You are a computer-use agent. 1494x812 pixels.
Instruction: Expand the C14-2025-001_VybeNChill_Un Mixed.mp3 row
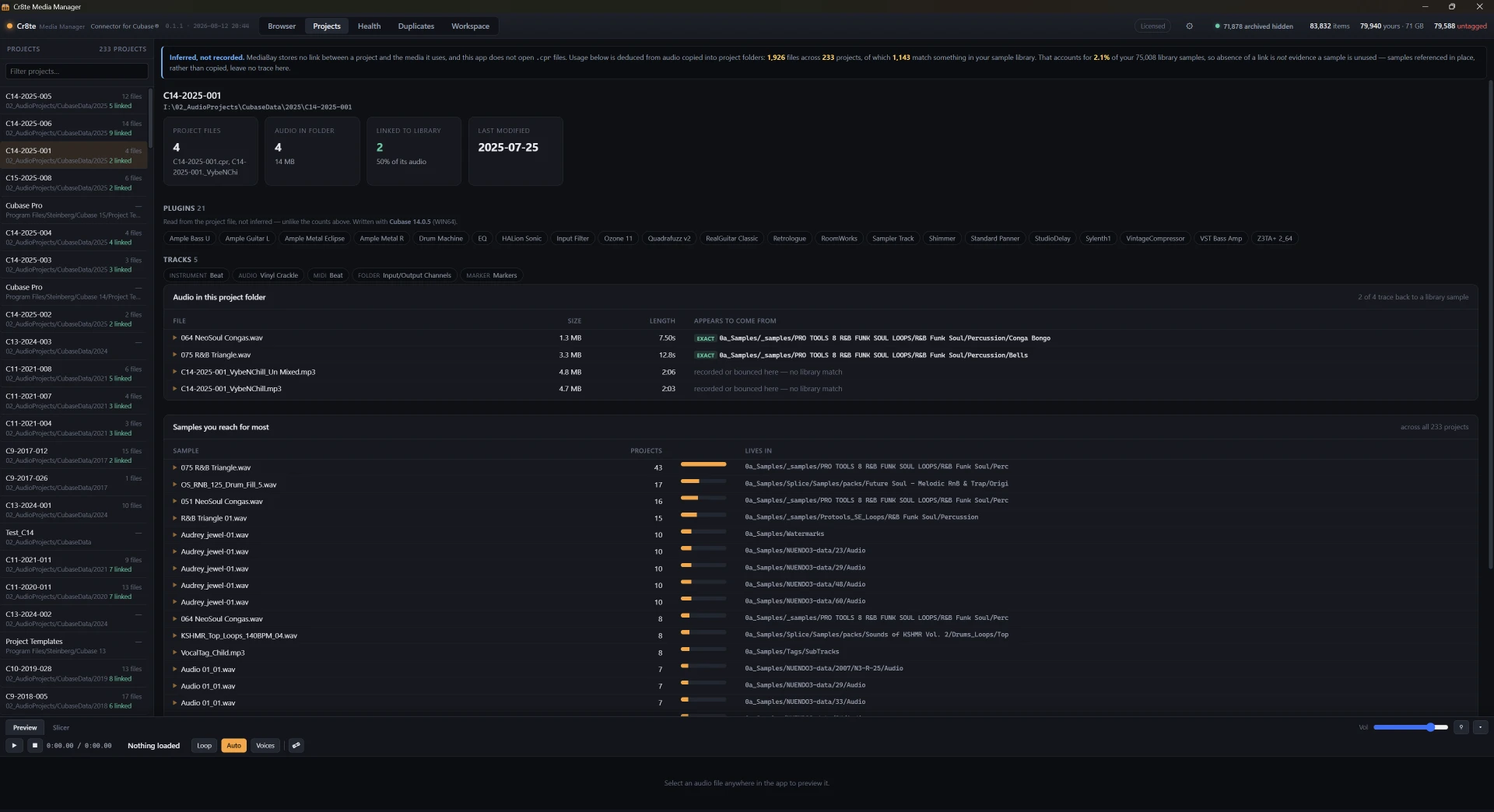[175, 372]
